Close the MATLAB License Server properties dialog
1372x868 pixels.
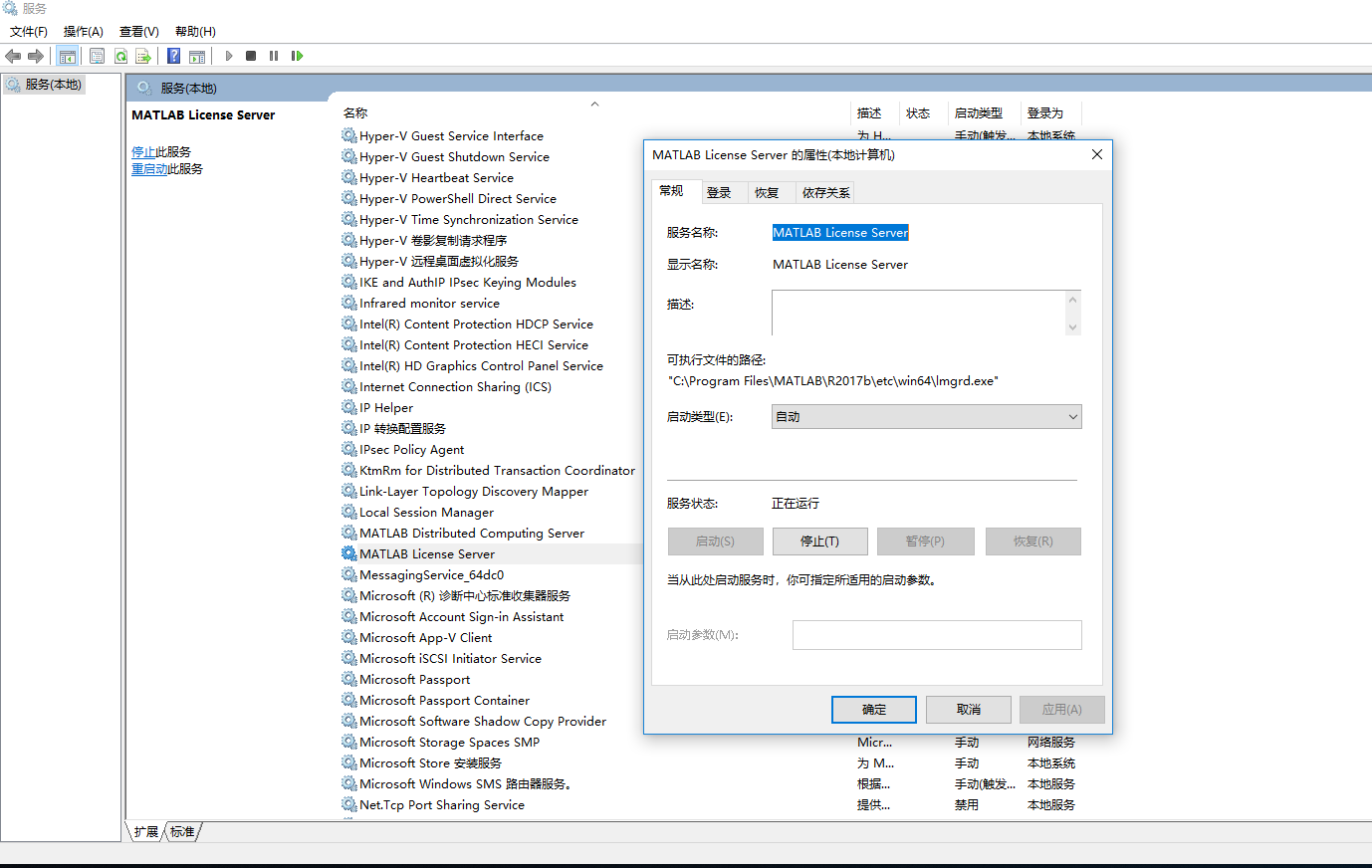tap(1096, 154)
